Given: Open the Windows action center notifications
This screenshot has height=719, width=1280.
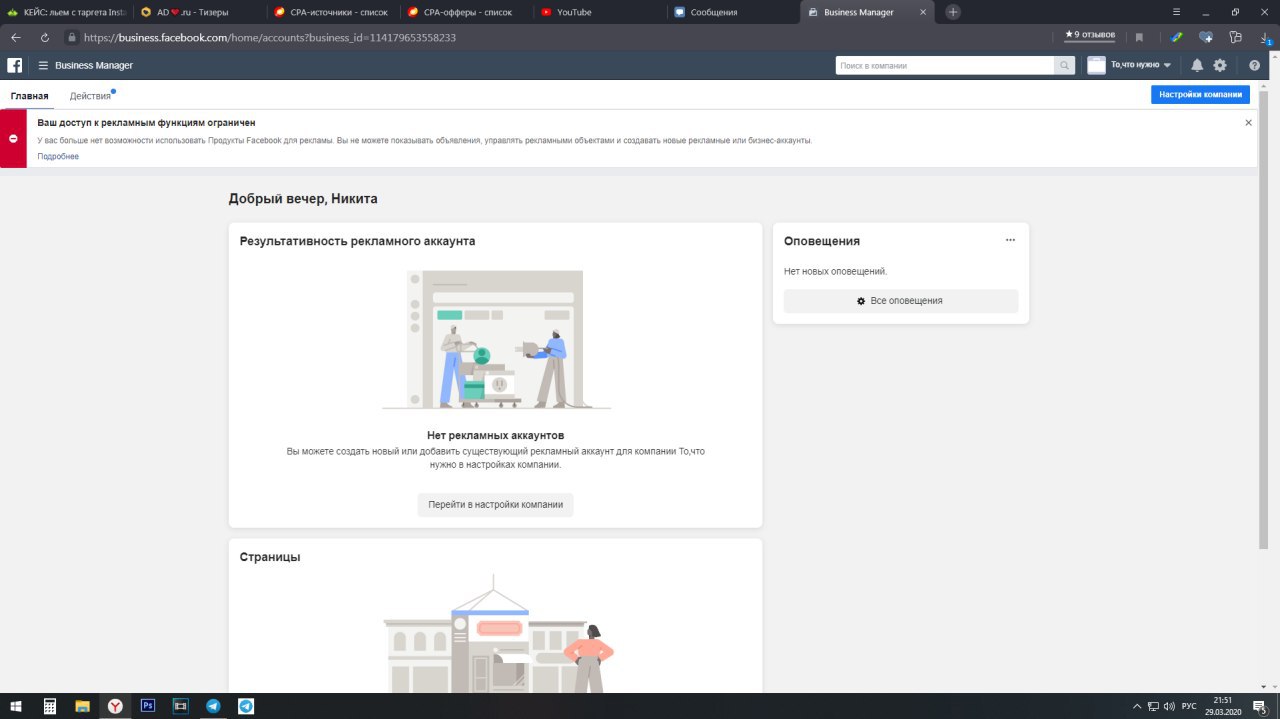Looking at the screenshot, I should tap(1260, 706).
